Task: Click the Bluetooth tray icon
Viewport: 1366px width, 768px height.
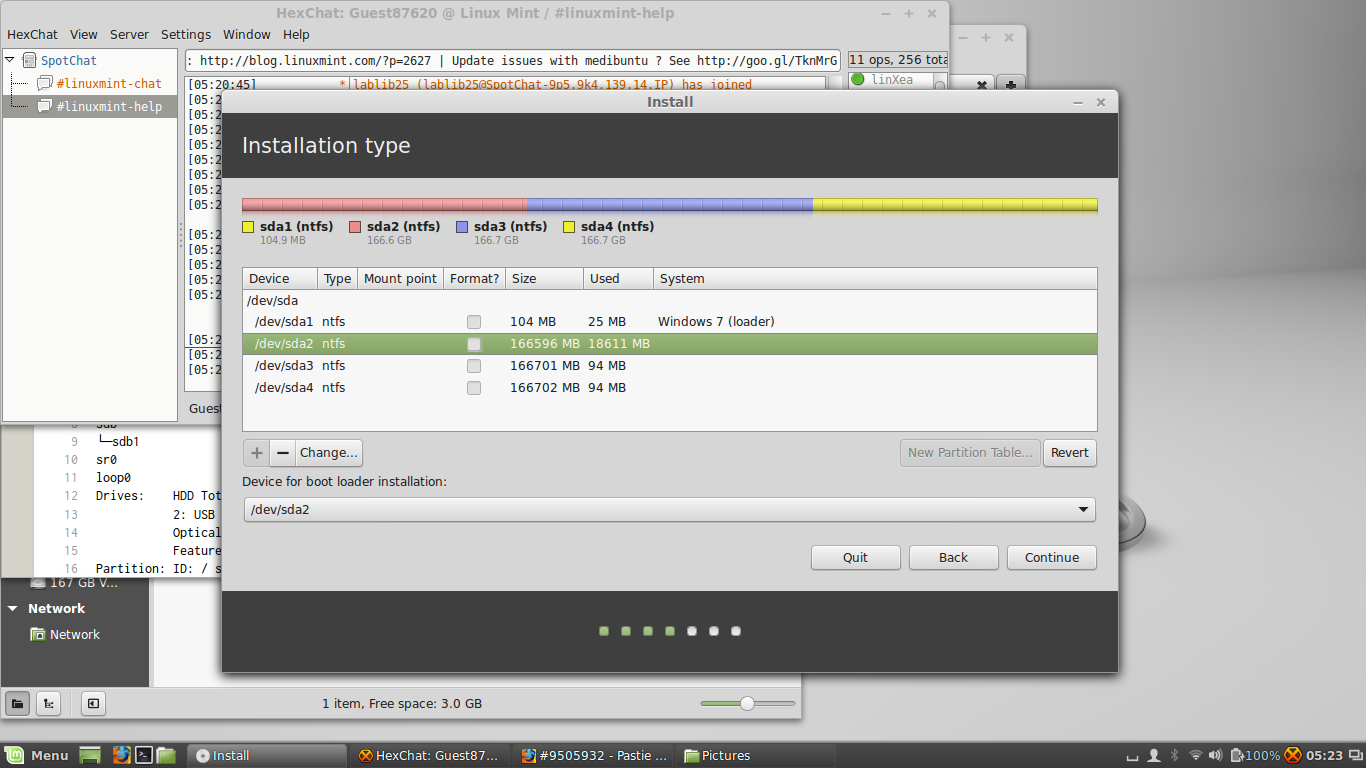Action: 1175,755
